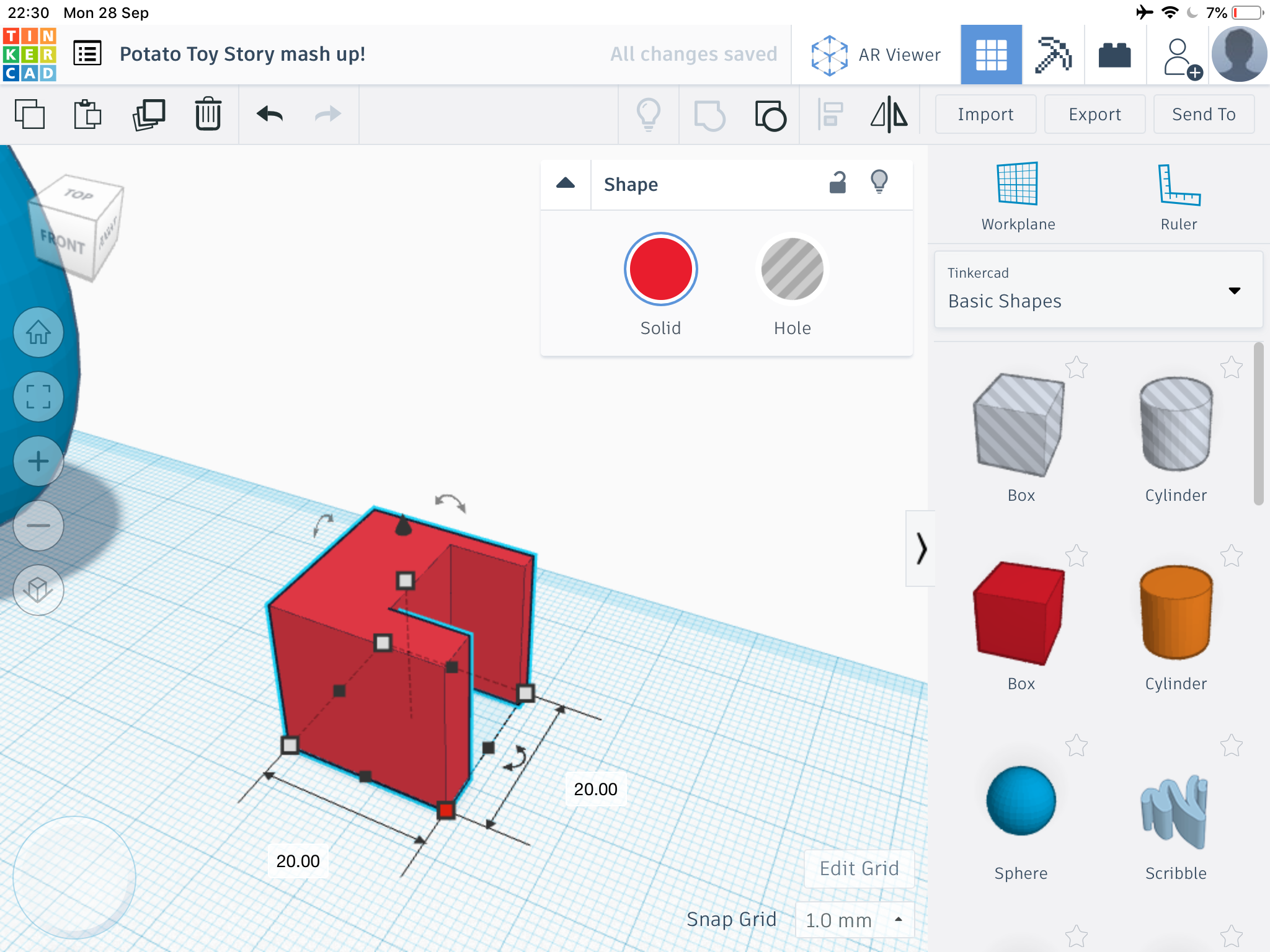This screenshot has height=952, width=1270.
Task: Click the Fit all in view button
Action: pos(38,397)
